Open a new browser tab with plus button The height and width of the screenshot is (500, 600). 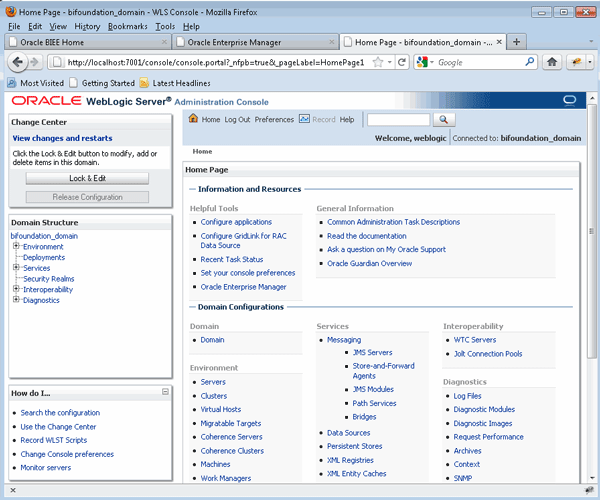click(517, 42)
